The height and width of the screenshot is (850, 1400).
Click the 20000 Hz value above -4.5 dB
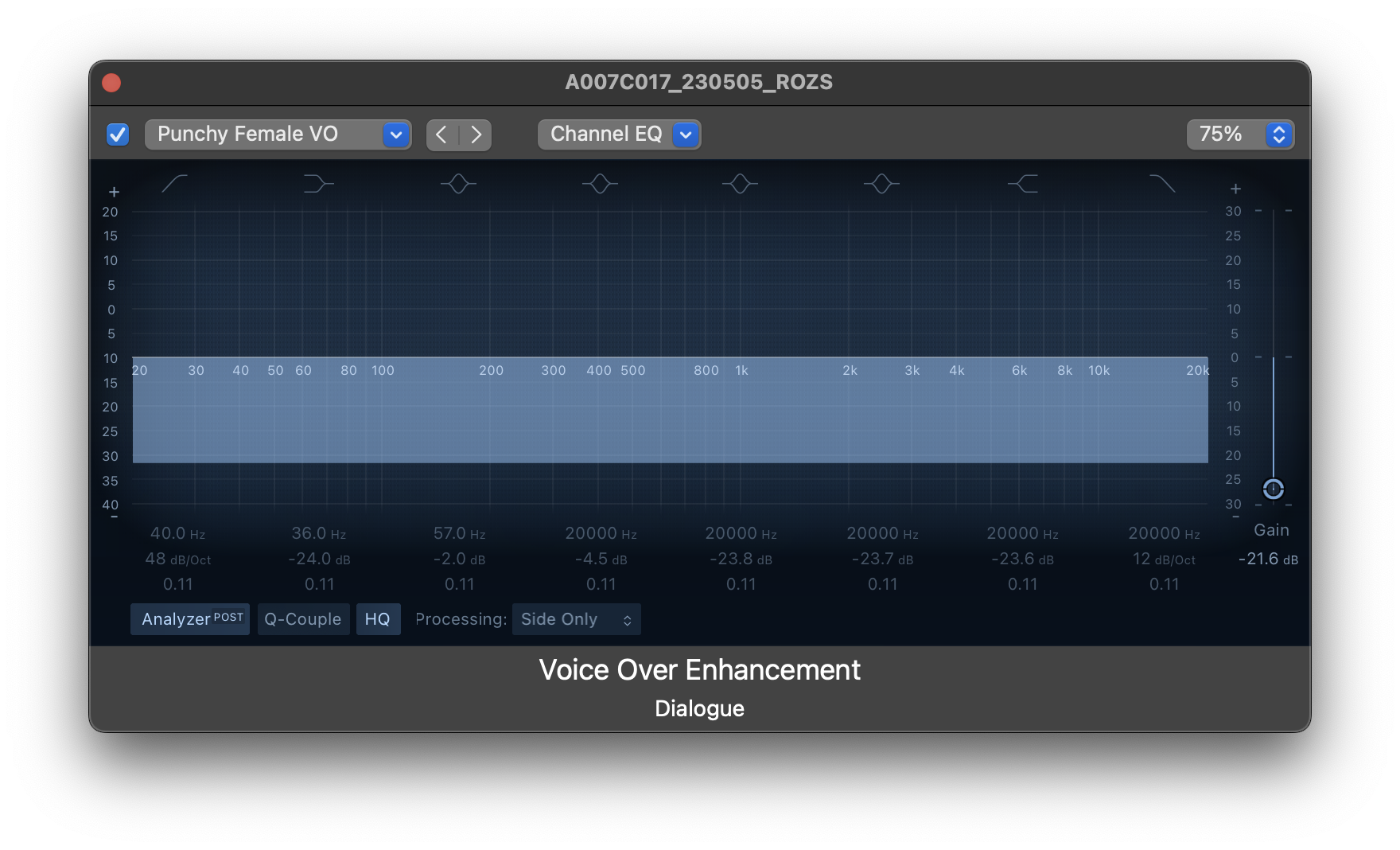(601, 533)
